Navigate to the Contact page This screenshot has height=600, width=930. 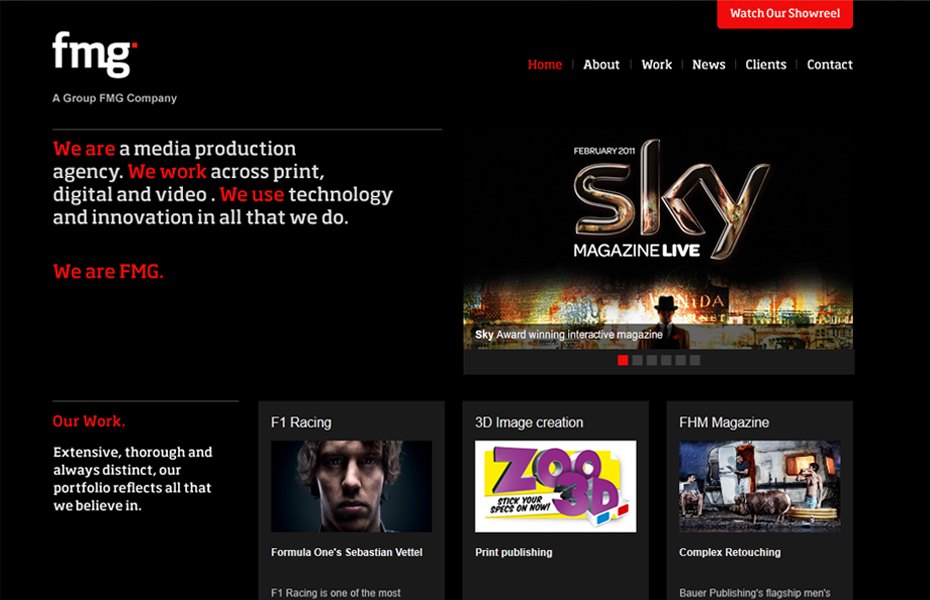point(830,65)
